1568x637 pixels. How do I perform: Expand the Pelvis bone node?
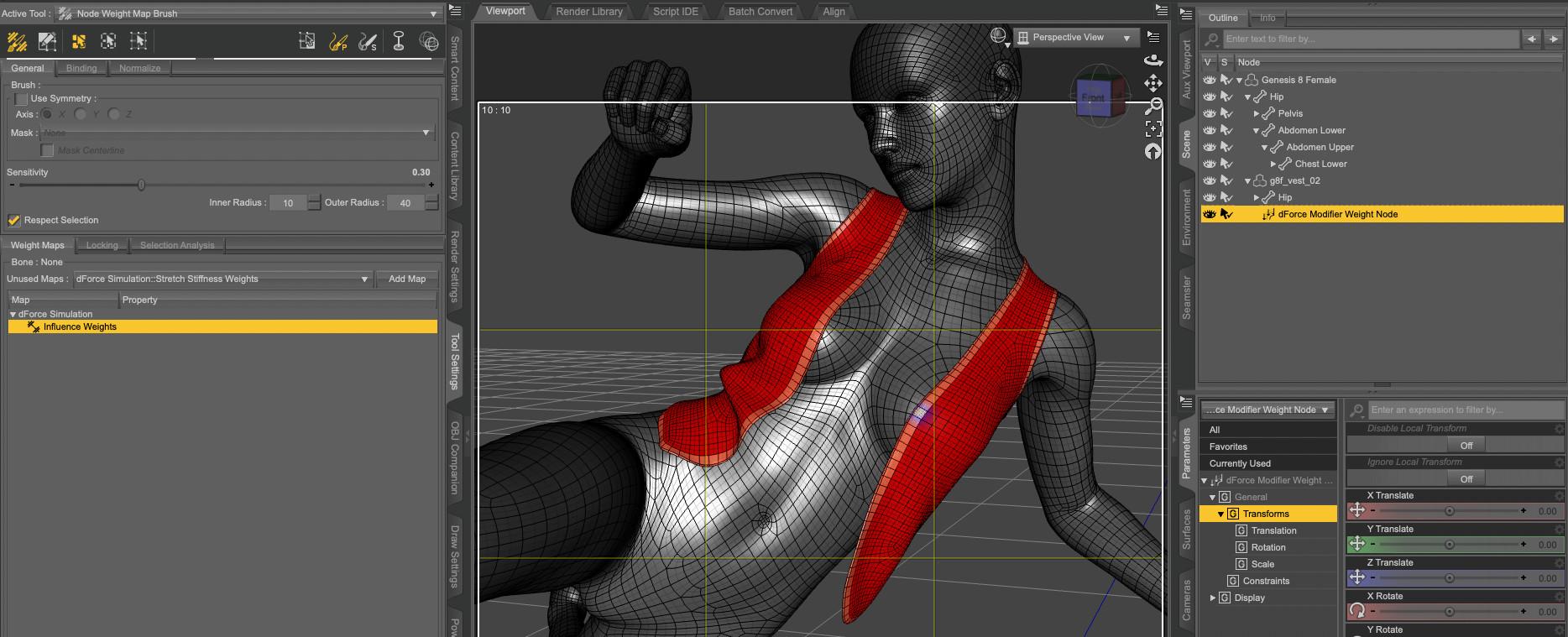[1257, 114]
